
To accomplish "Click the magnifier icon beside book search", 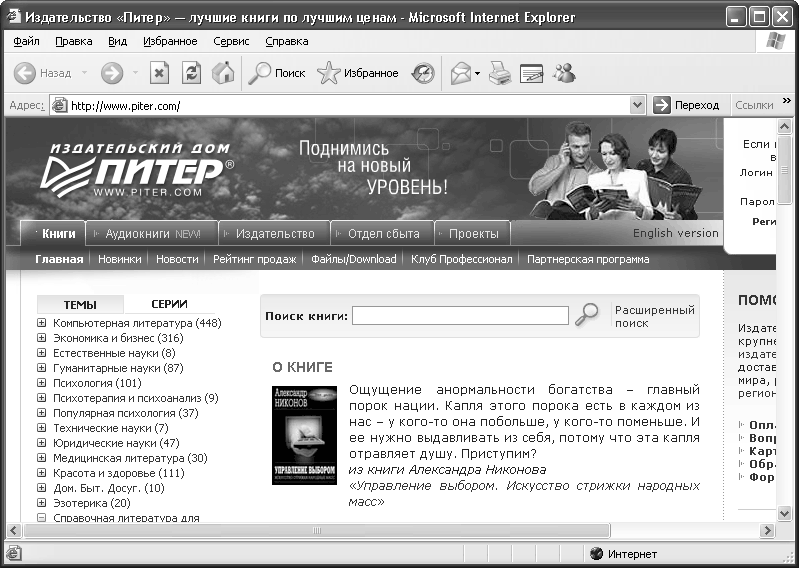I will (x=590, y=315).
